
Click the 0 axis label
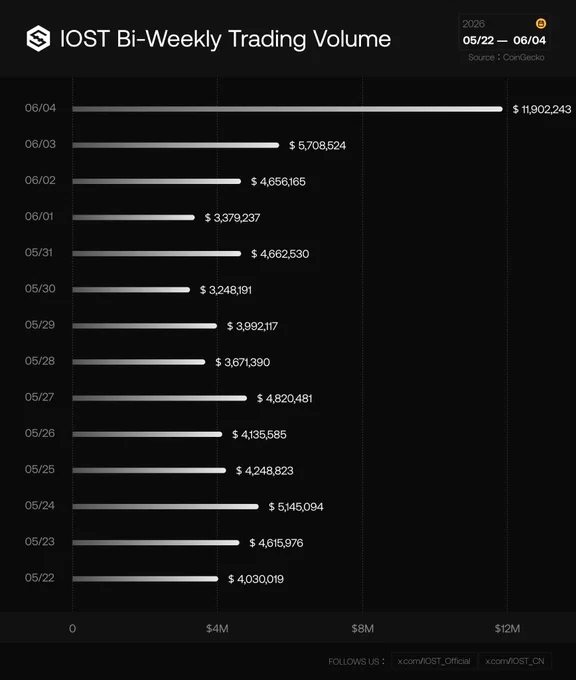point(72,628)
